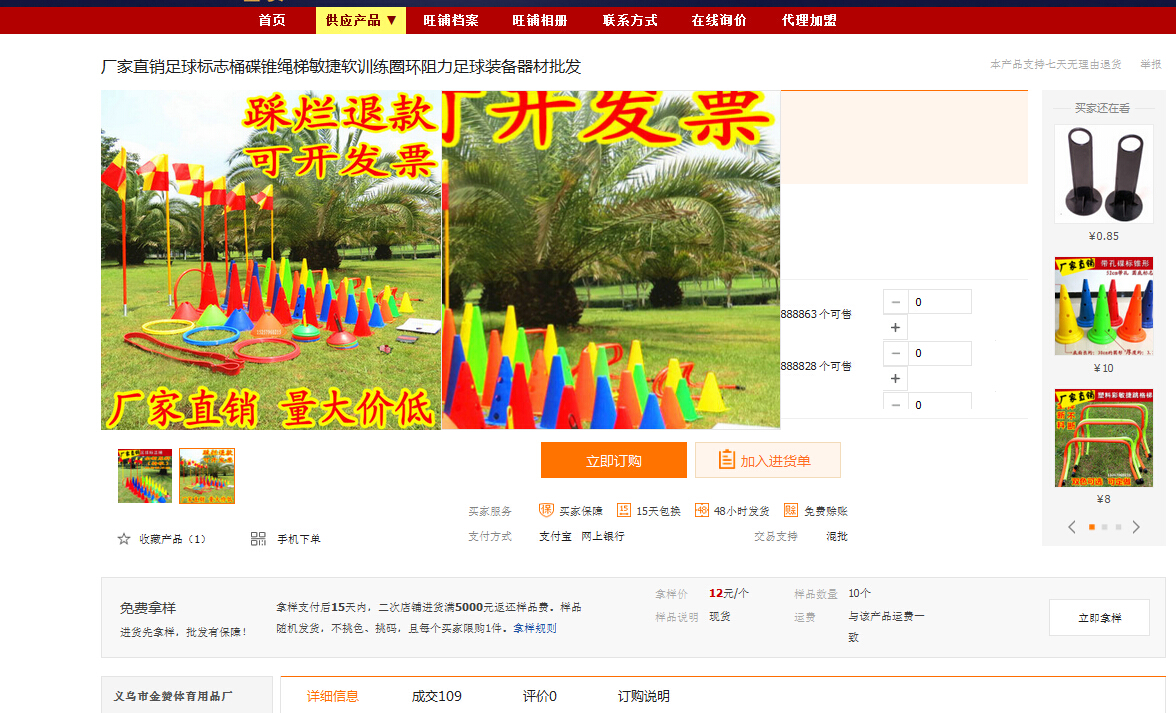1176x713 pixels.
Task: Click the 加入进货单 button
Action: 768,461
